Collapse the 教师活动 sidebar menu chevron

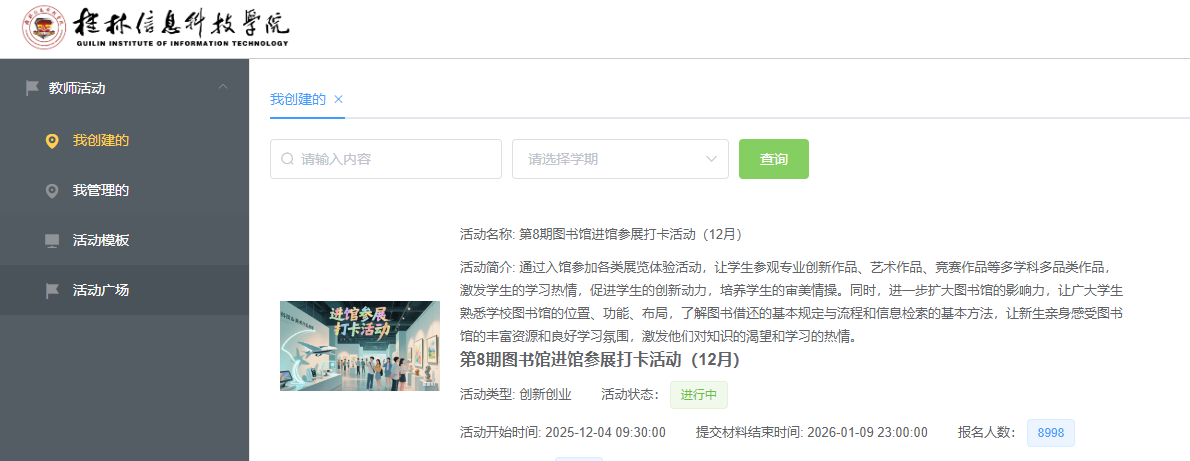(x=222, y=88)
